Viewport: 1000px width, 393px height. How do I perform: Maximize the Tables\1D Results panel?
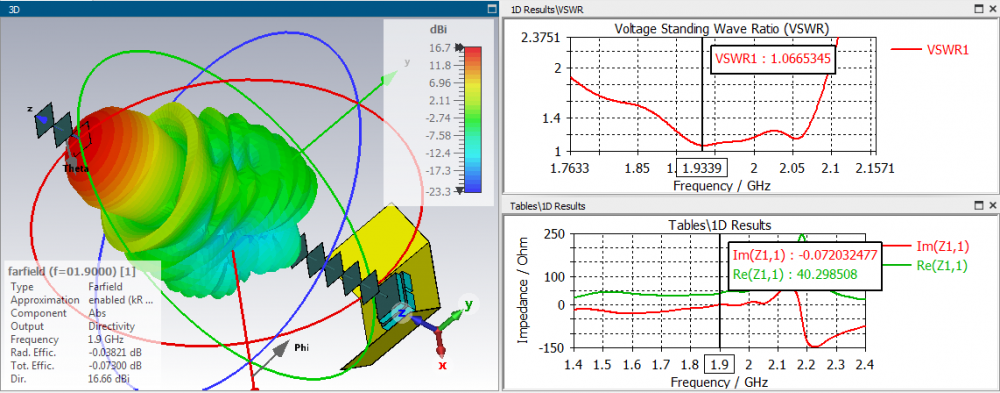980,206
